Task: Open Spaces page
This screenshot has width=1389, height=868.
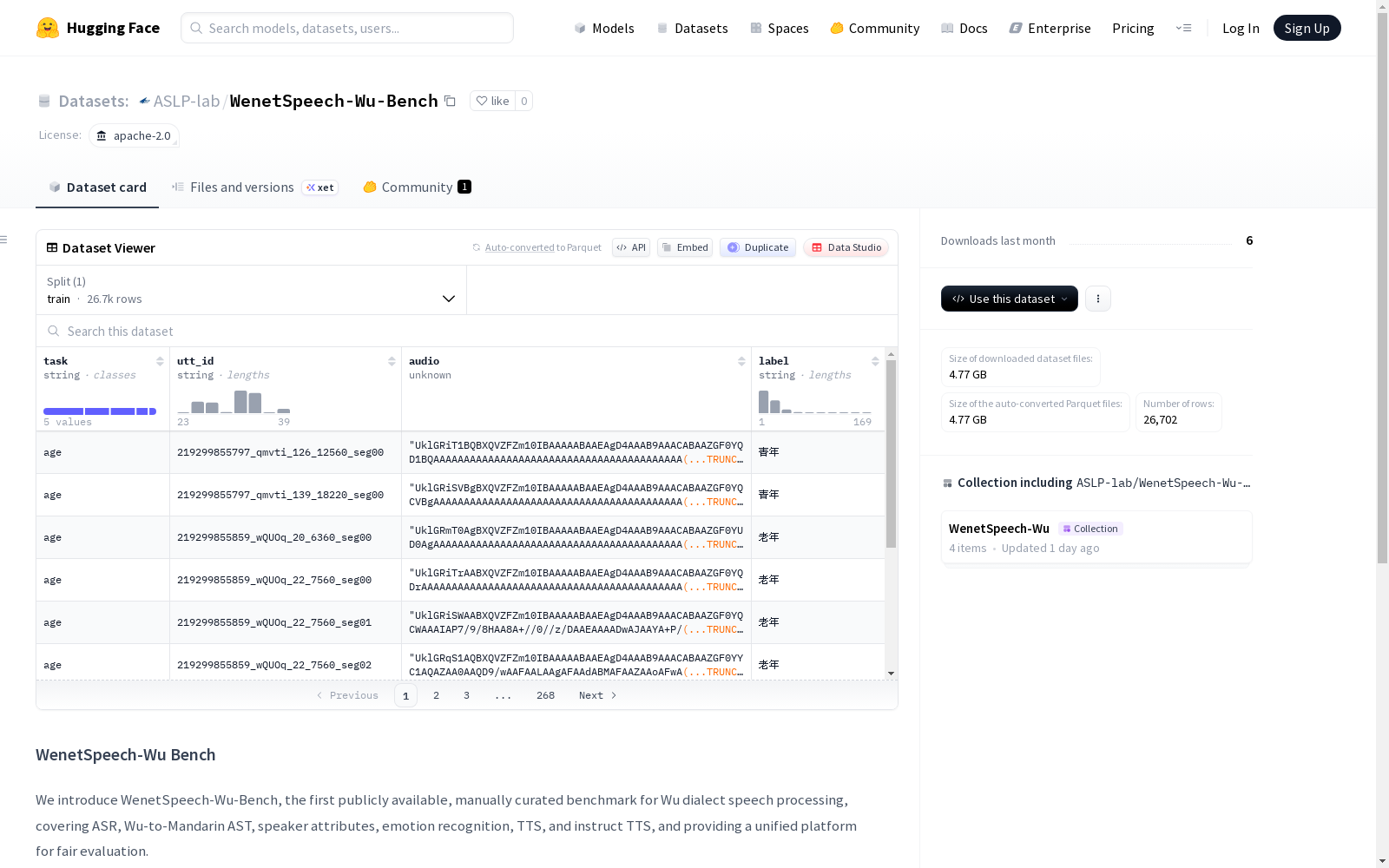Action: (x=780, y=28)
